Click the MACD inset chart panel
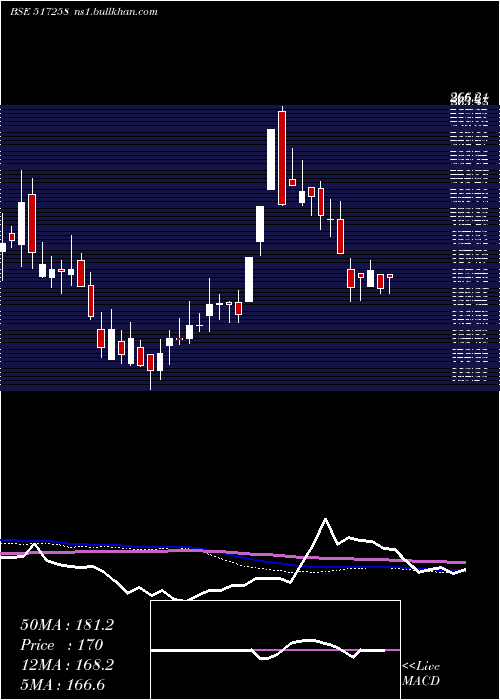The width and height of the screenshot is (500, 700). click(275, 650)
